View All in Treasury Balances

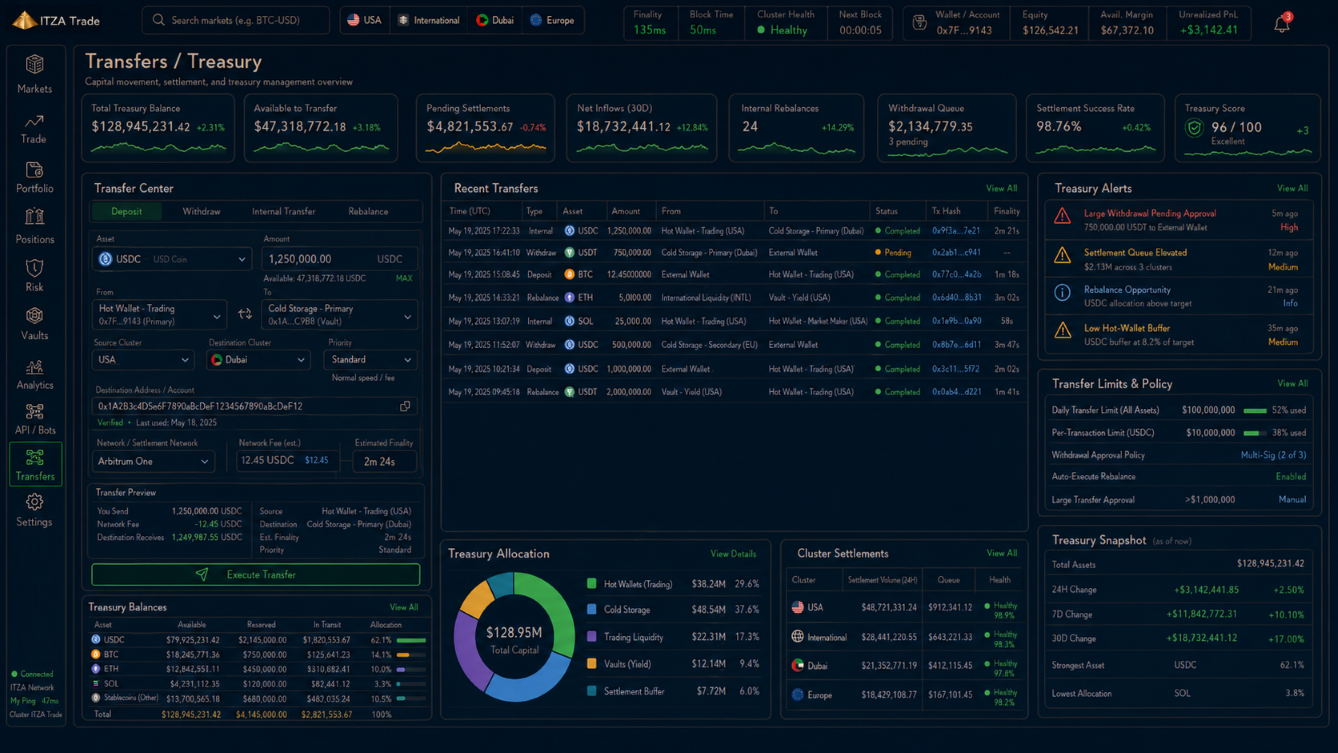[x=404, y=607]
